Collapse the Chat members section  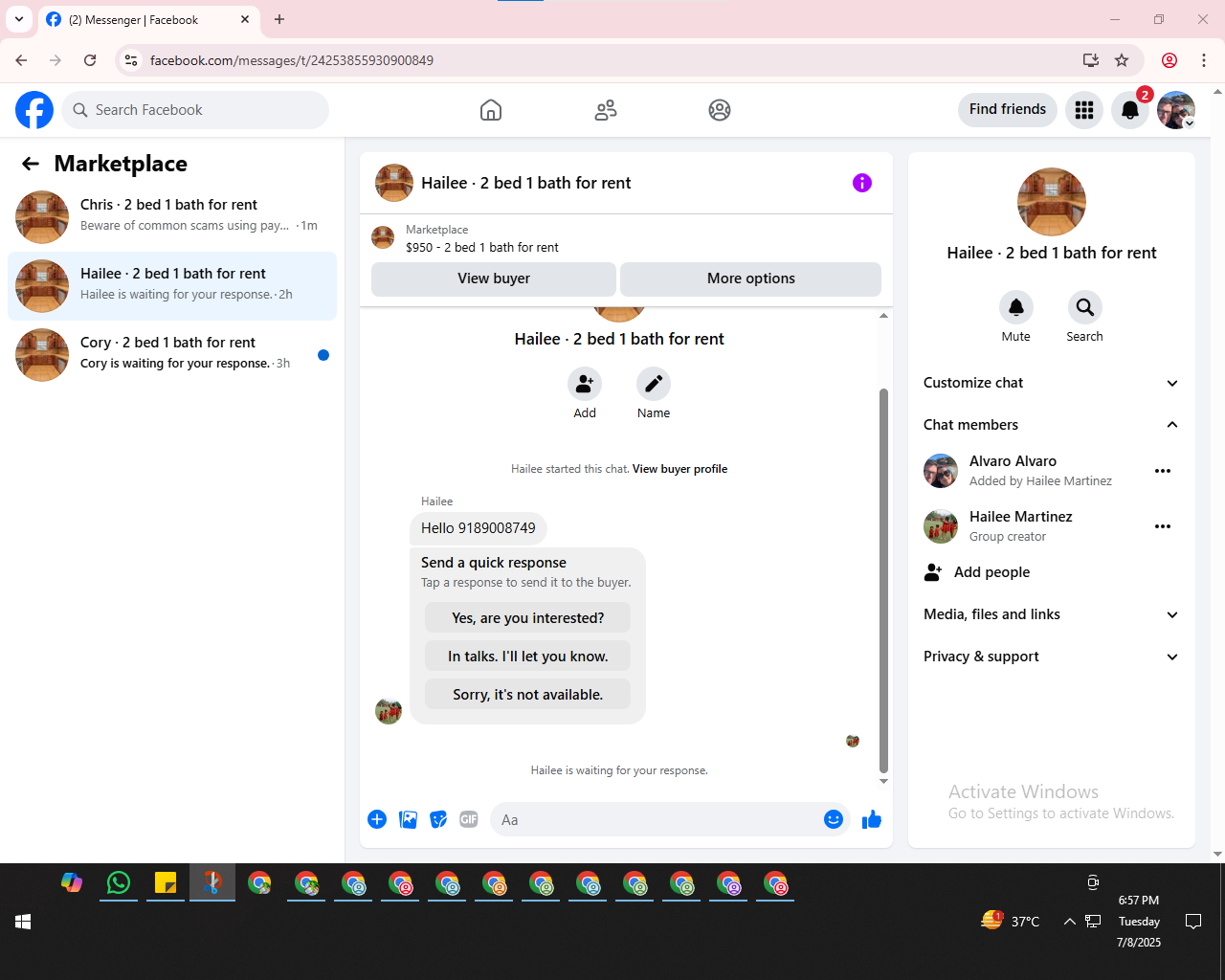click(x=1052, y=425)
